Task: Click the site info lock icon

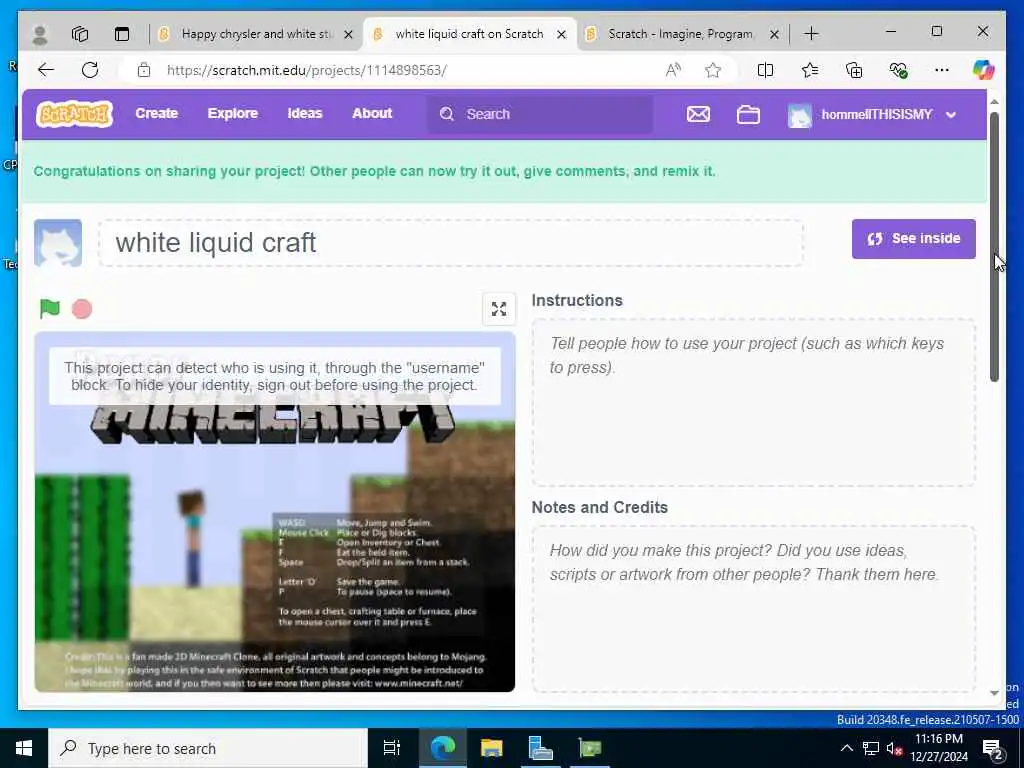Action: click(x=144, y=70)
